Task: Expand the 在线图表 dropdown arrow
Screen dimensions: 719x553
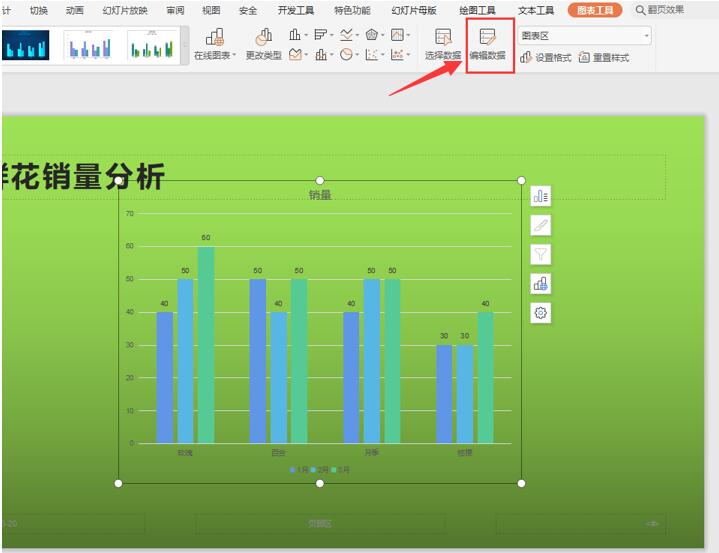Action: tap(234, 55)
